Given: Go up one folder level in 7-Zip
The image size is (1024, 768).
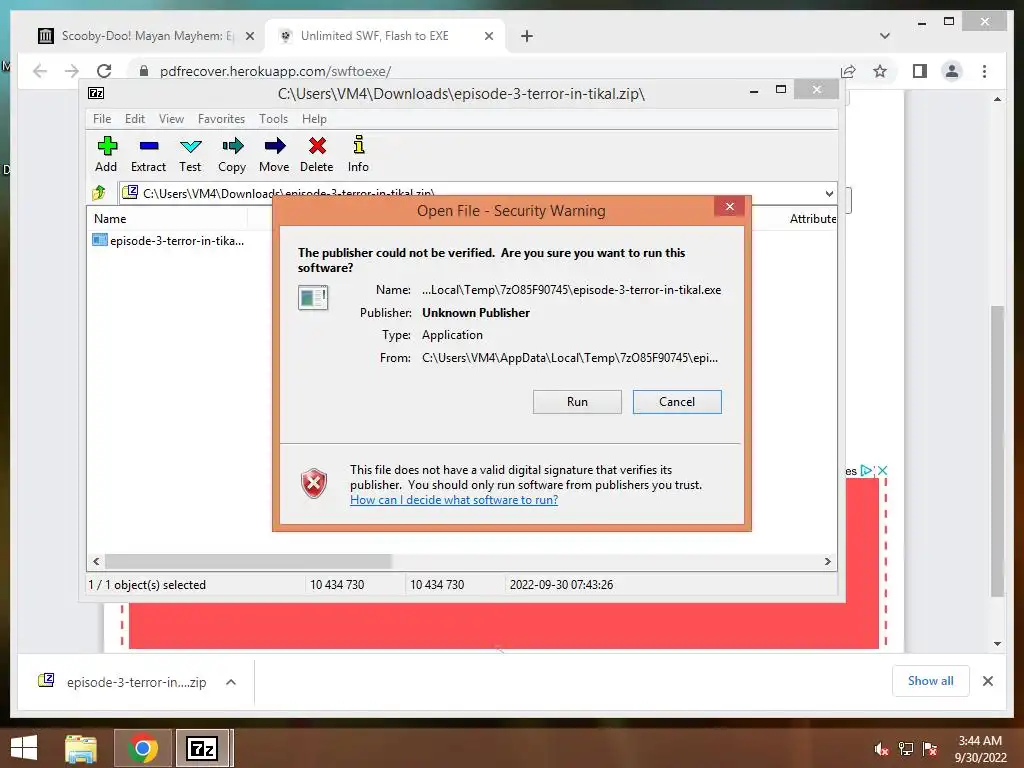Looking at the screenshot, I should pyautogui.click(x=99, y=193).
